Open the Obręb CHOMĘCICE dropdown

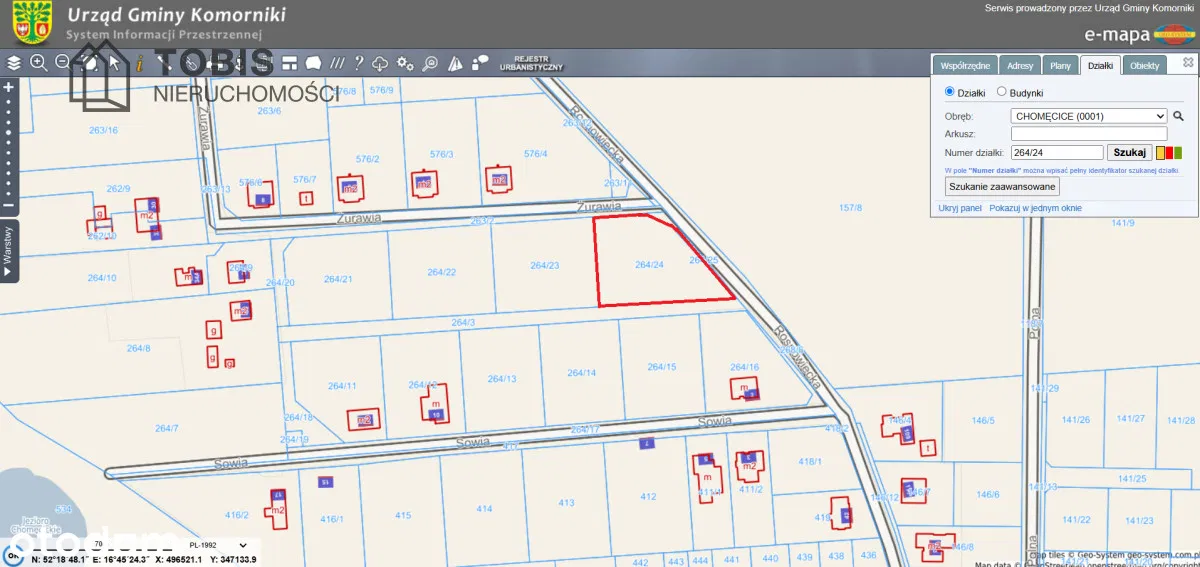click(1089, 116)
